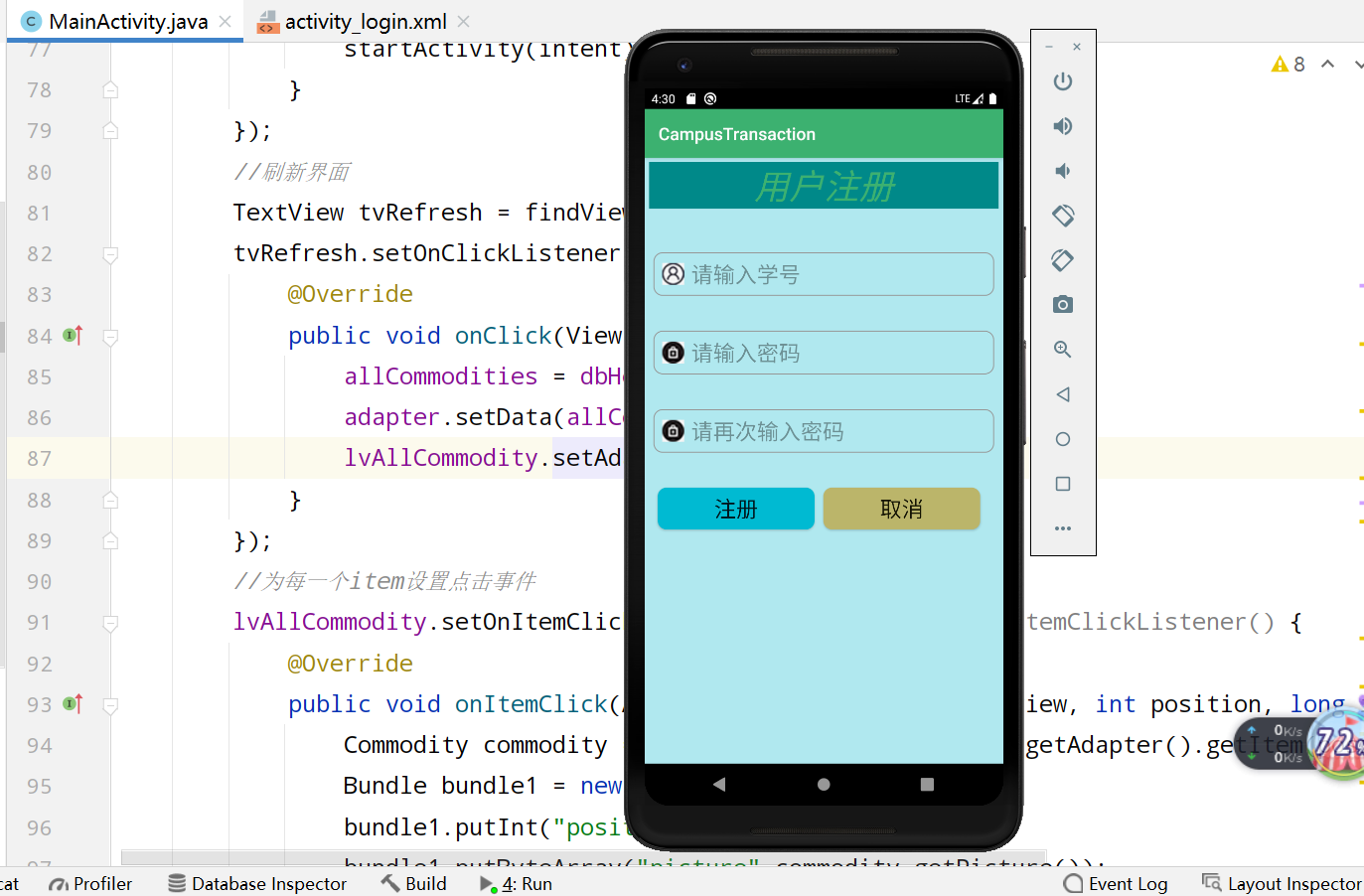This screenshot has width=1364, height=896.
Task: Click override gutter icon on line 93
Action: click(73, 704)
